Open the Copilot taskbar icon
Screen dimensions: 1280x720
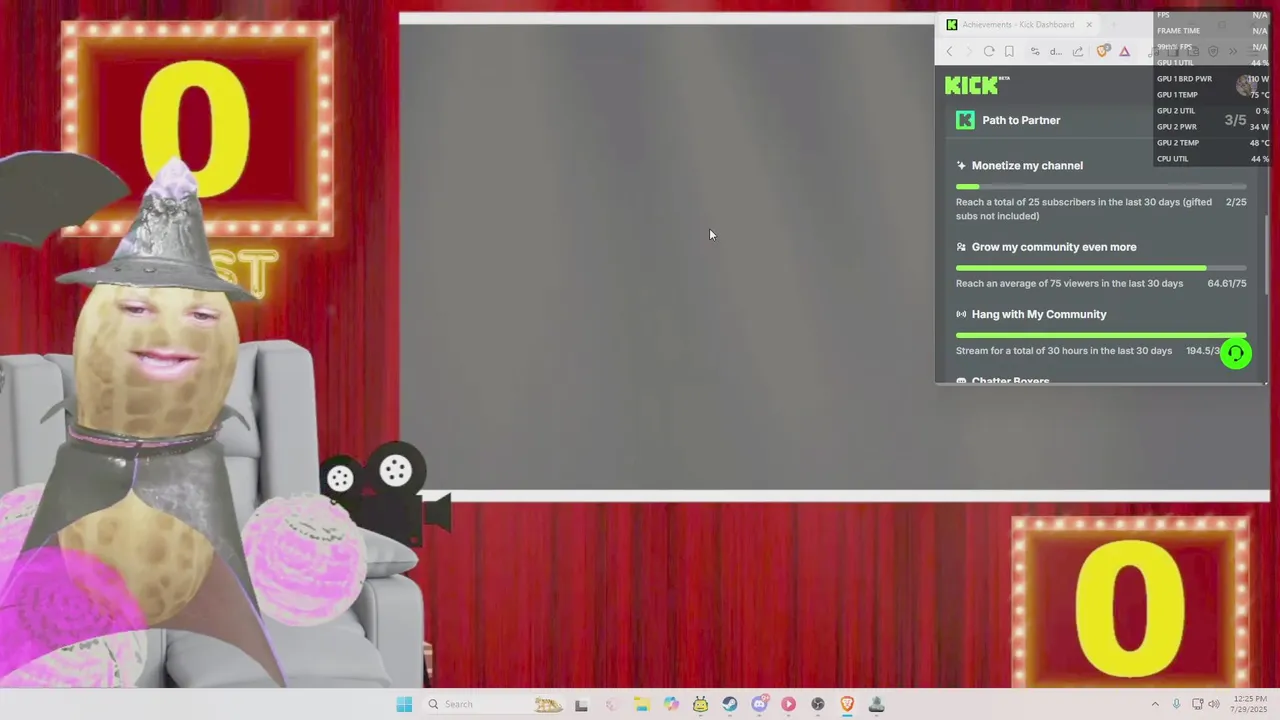tap(671, 704)
